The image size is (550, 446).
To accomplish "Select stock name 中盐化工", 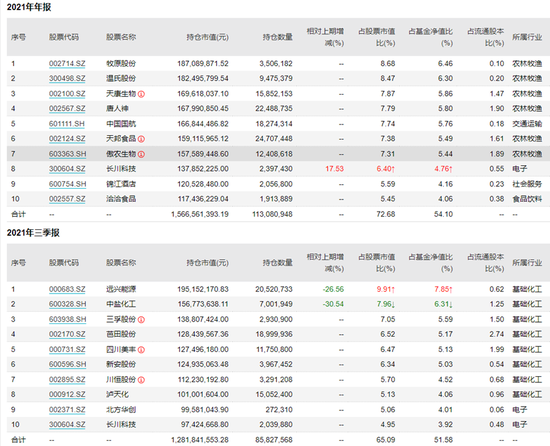I will (121, 304).
